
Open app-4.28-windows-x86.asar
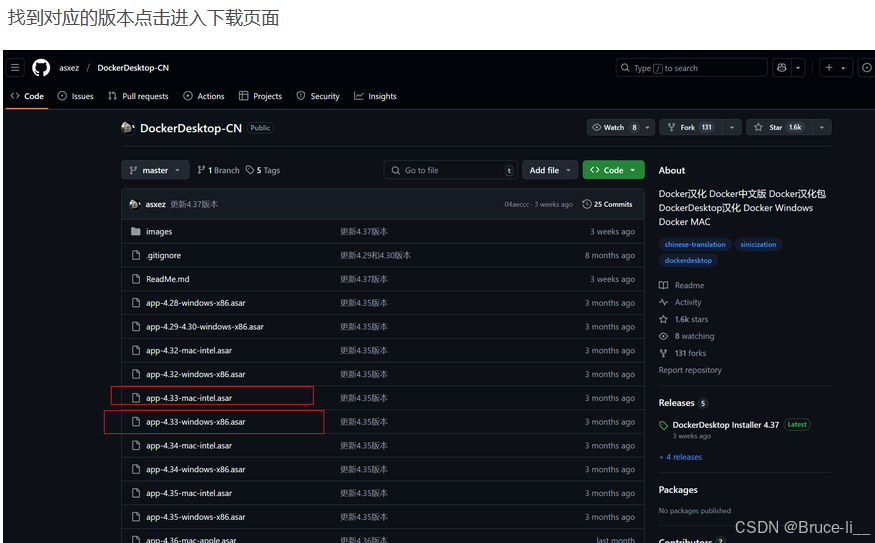point(195,303)
